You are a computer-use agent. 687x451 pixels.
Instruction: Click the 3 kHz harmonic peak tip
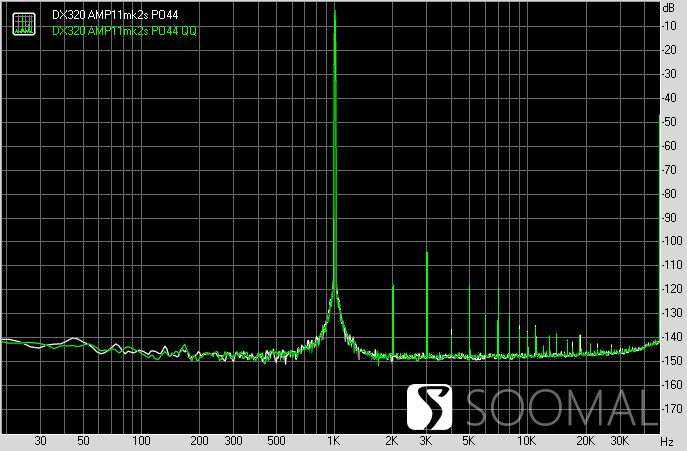(427, 252)
